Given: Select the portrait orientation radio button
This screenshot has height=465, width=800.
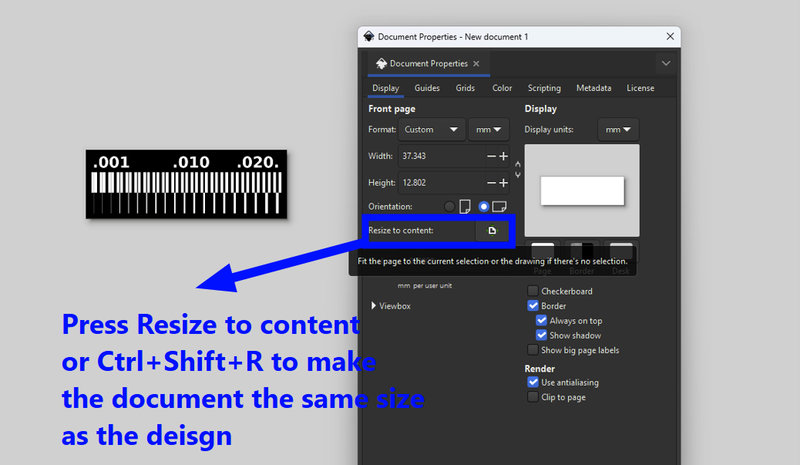Looking at the screenshot, I should click(x=449, y=207).
